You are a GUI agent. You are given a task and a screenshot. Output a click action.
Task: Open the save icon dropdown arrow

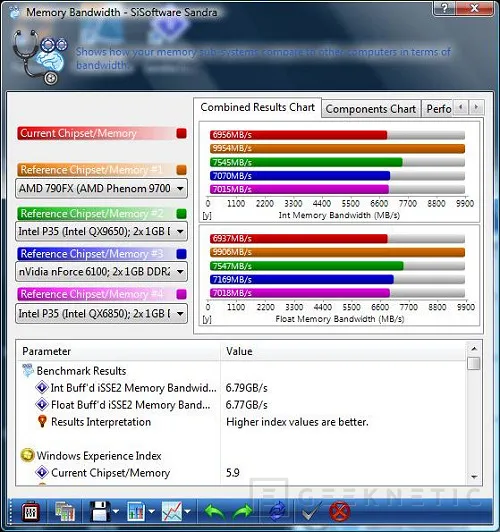116,511
